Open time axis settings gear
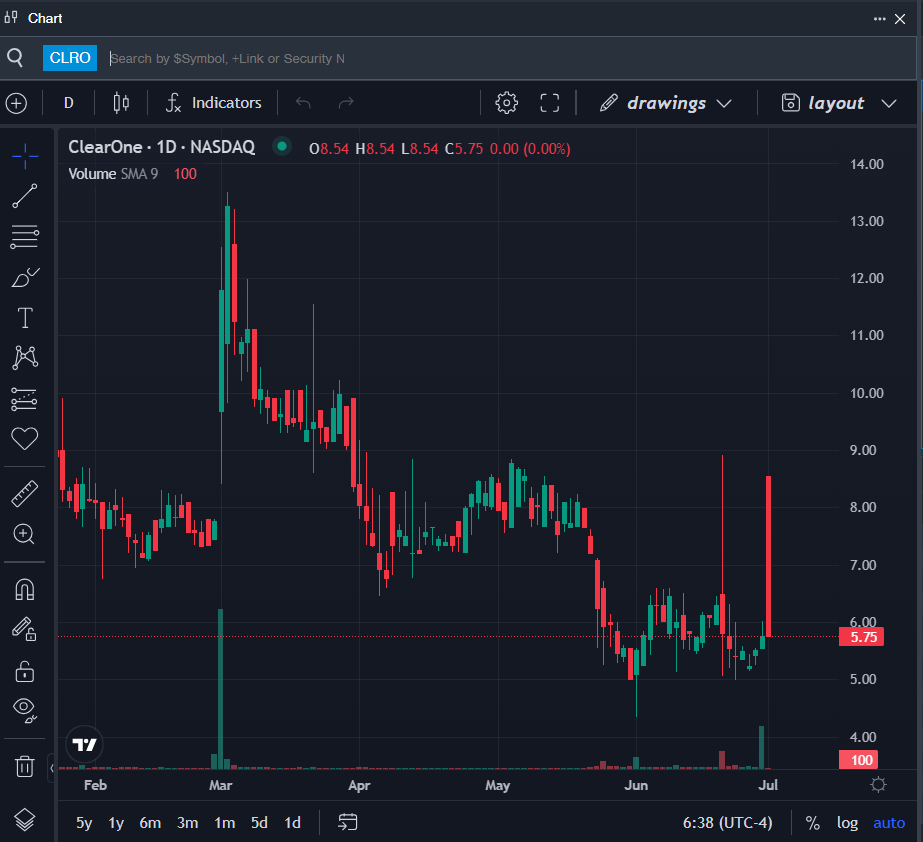This screenshot has width=923, height=842. pos(878,784)
